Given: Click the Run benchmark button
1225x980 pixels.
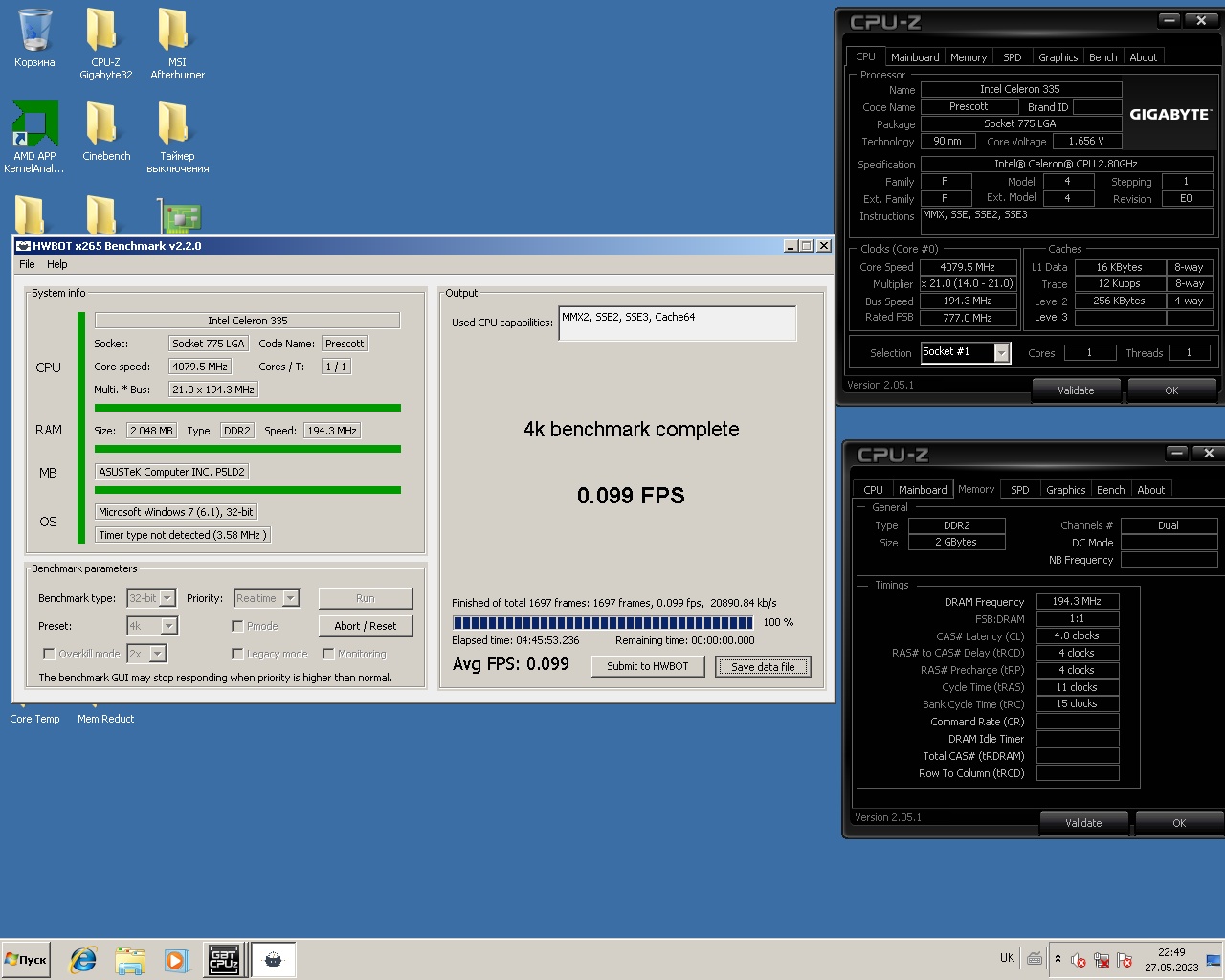Looking at the screenshot, I should coord(366,598).
